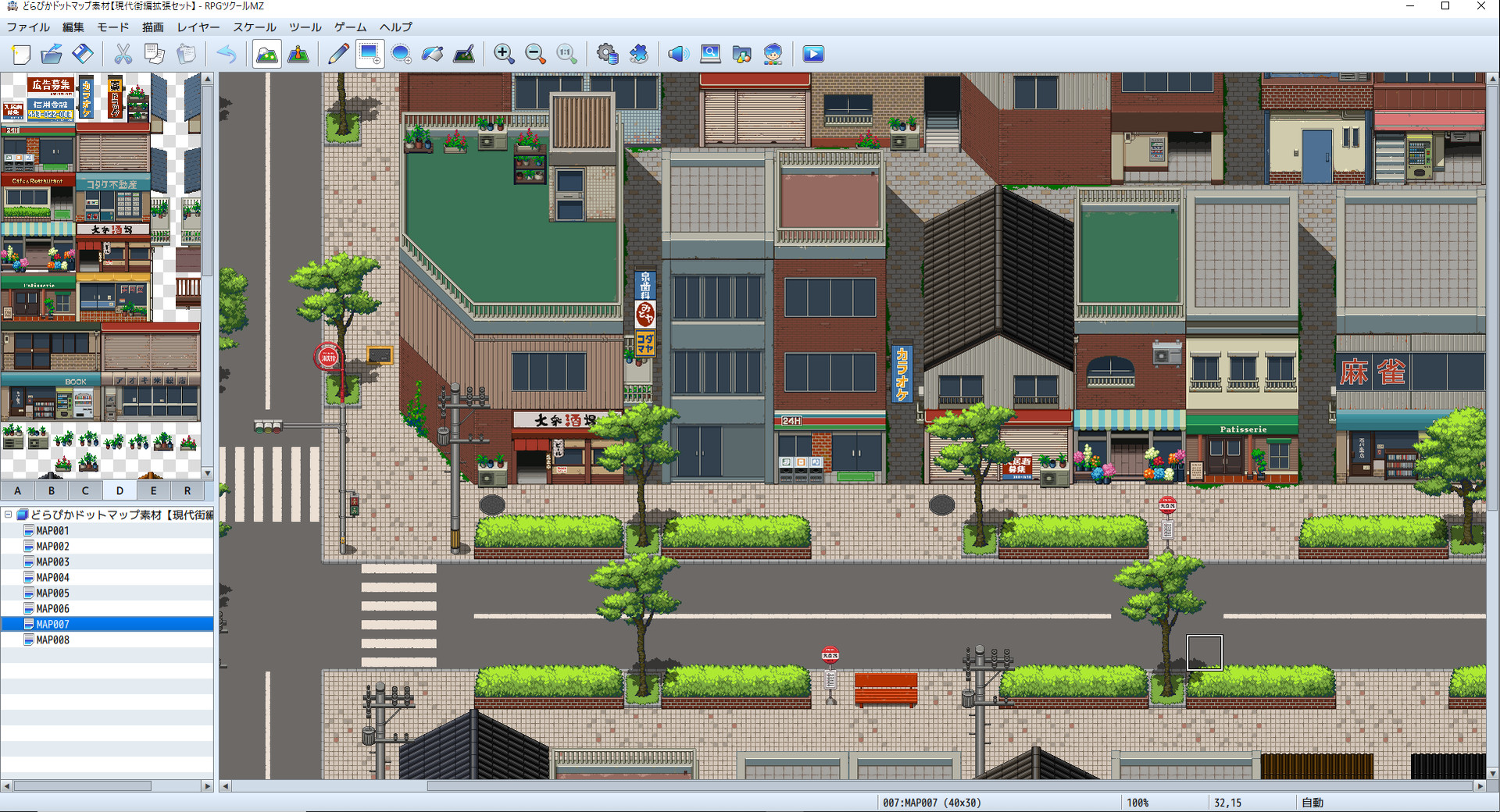Enable the Rectangle selection tool
This screenshot has width=1500, height=812.
pyautogui.click(x=369, y=54)
